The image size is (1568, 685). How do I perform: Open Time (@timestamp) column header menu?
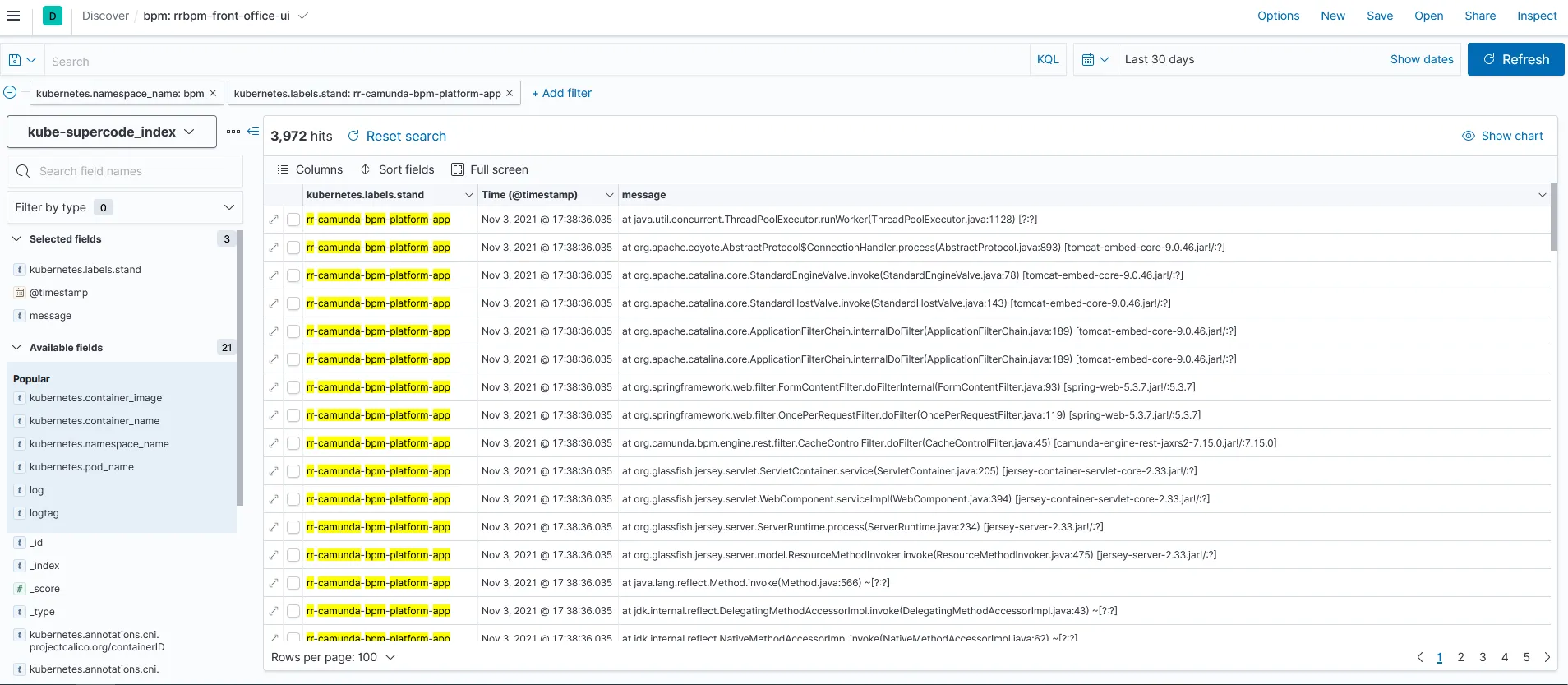[x=609, y=195]
